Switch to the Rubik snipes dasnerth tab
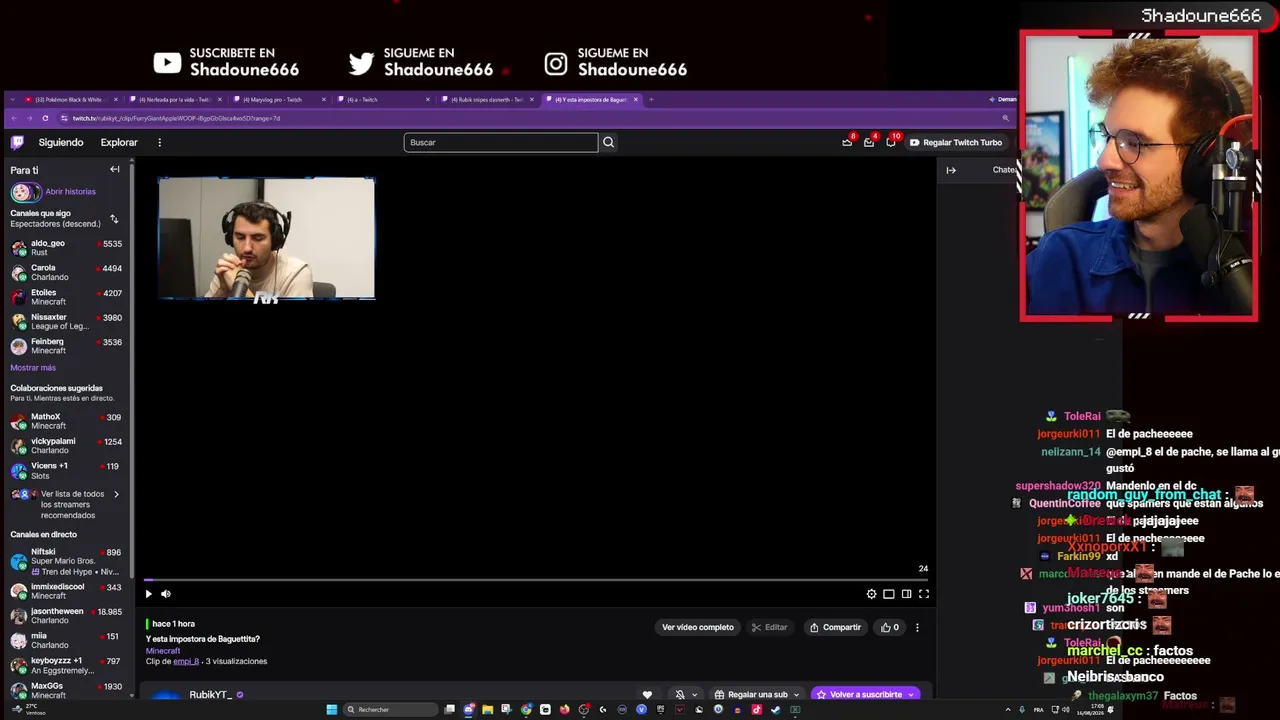 coord(486,100)
